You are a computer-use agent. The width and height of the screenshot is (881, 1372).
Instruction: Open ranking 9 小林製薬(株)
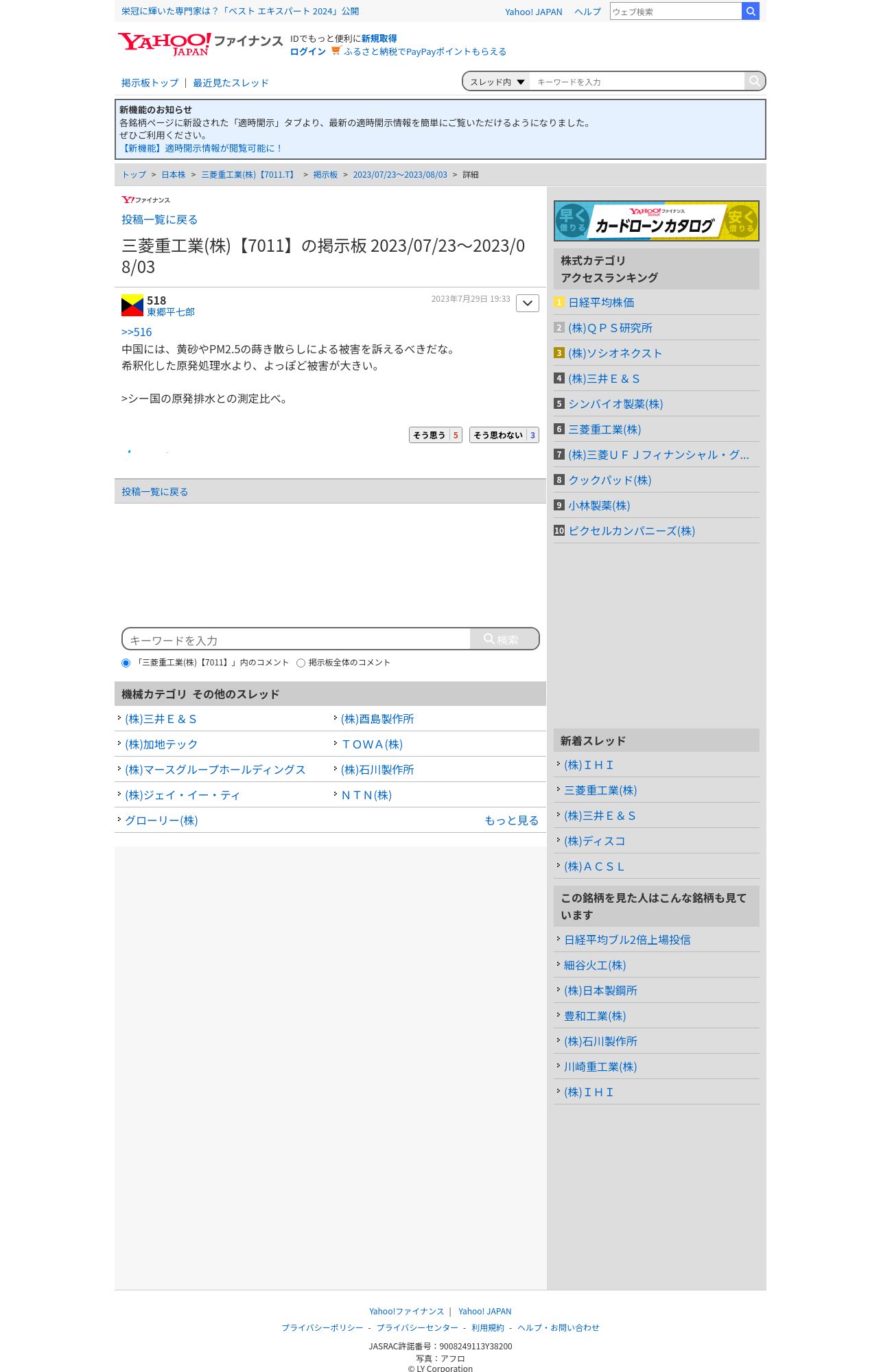[x=599, y=506]
